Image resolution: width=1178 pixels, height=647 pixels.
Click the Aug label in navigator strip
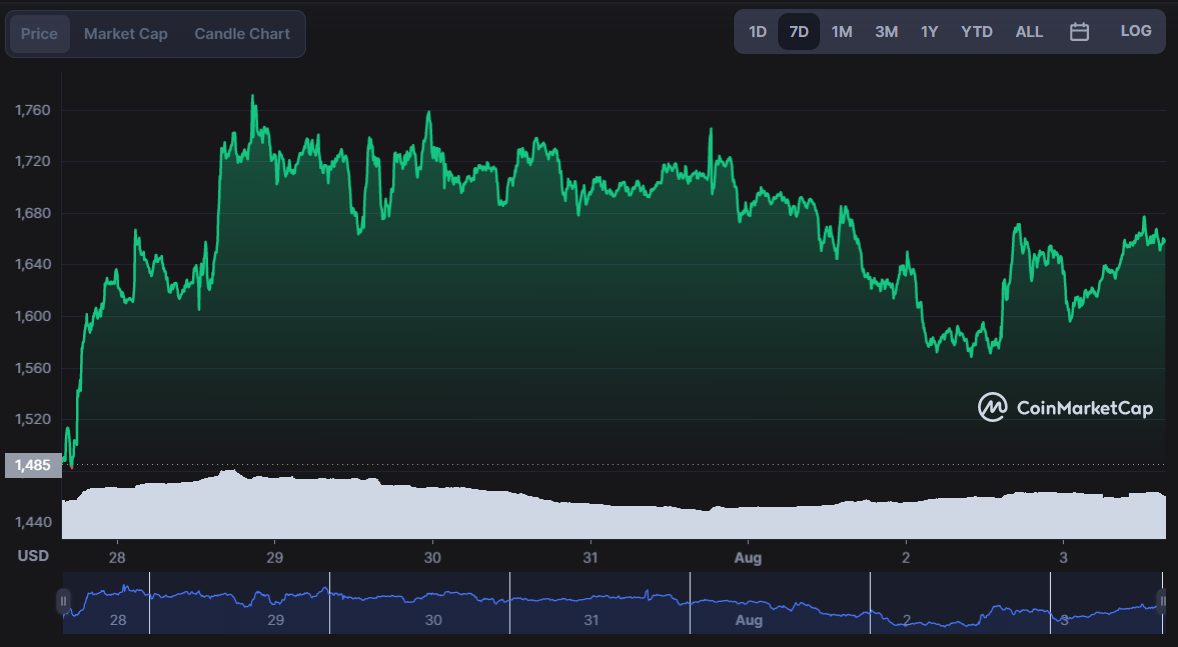click(x=749, y=620)
